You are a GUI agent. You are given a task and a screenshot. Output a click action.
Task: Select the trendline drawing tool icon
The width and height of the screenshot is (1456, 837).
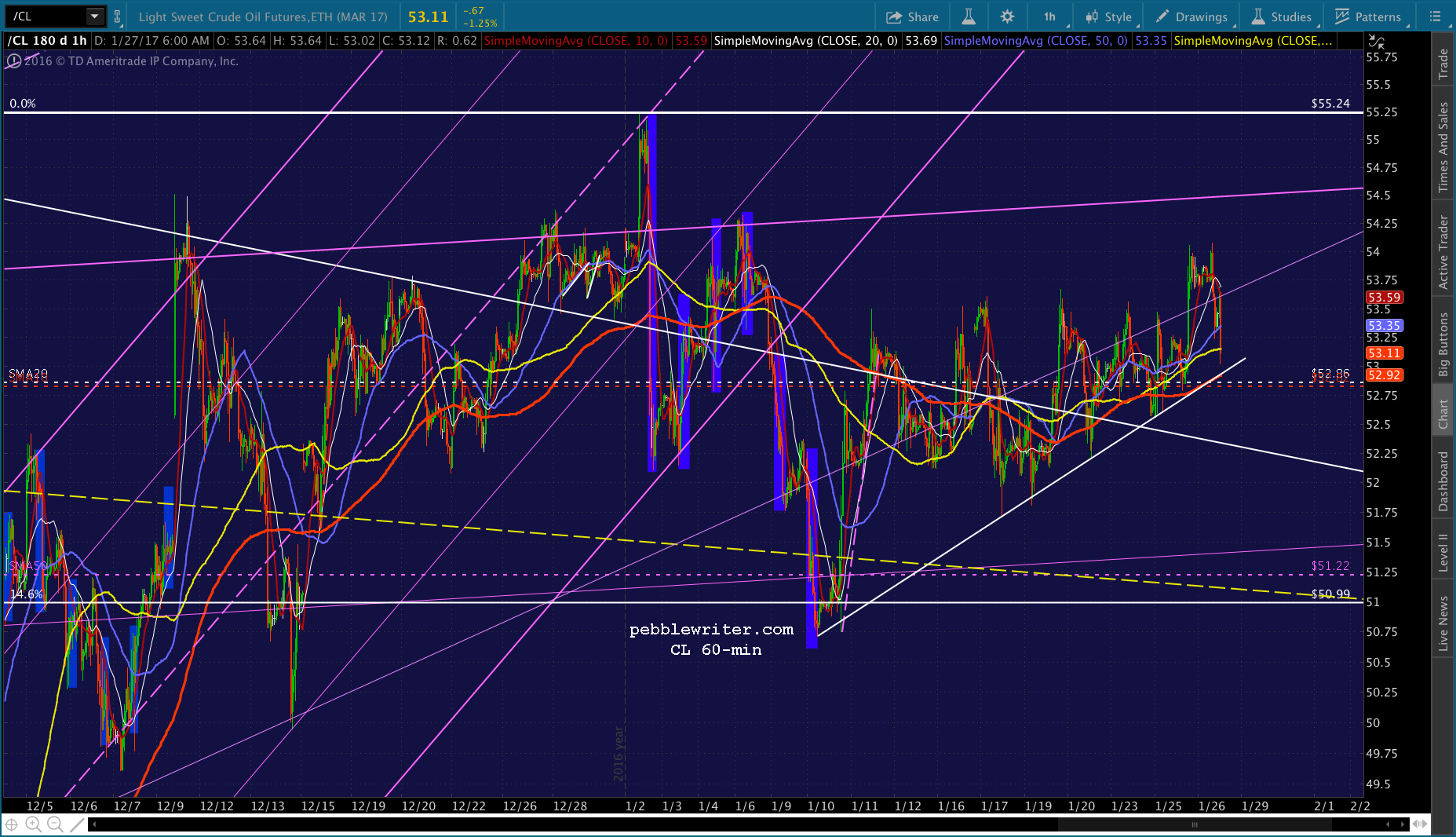click(77, 824)
